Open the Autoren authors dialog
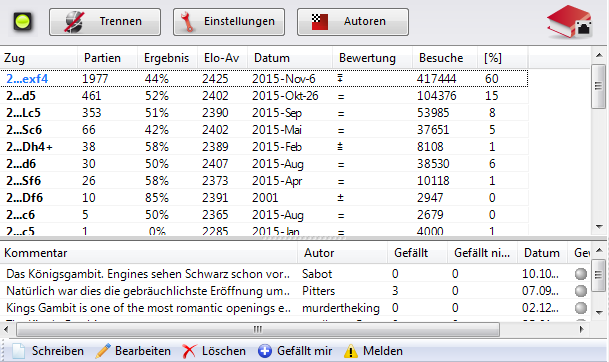The image size is (609, 362). coord(353,22)
